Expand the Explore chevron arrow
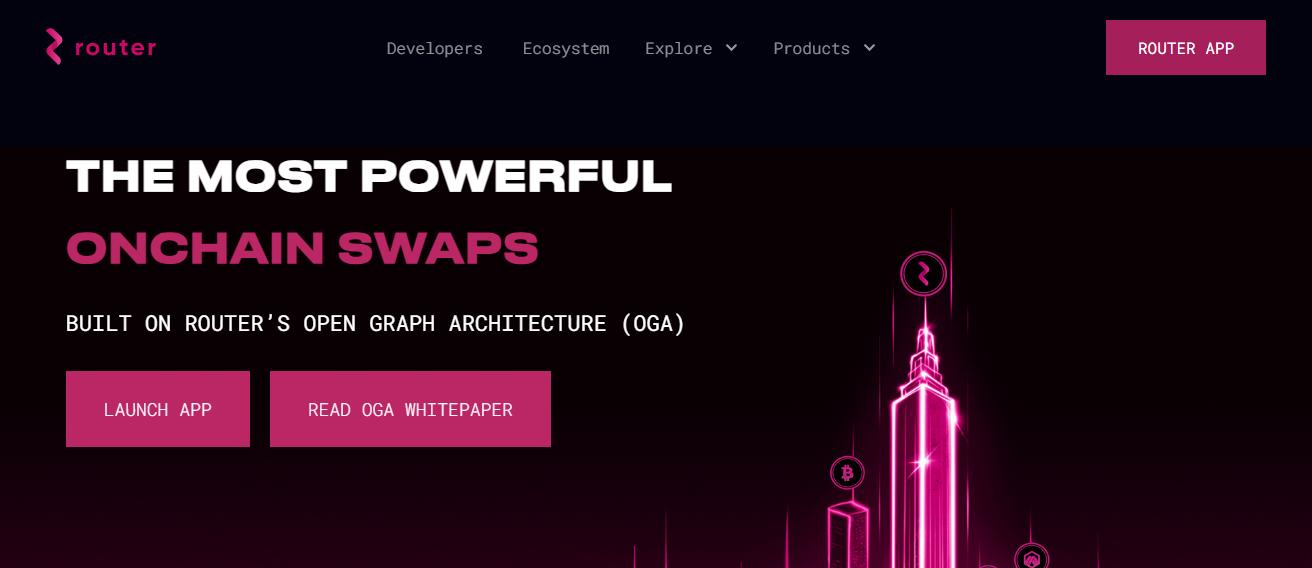The height and width of the screenshot is (568, 1312). pyautogui.click(x=731, y=48)
